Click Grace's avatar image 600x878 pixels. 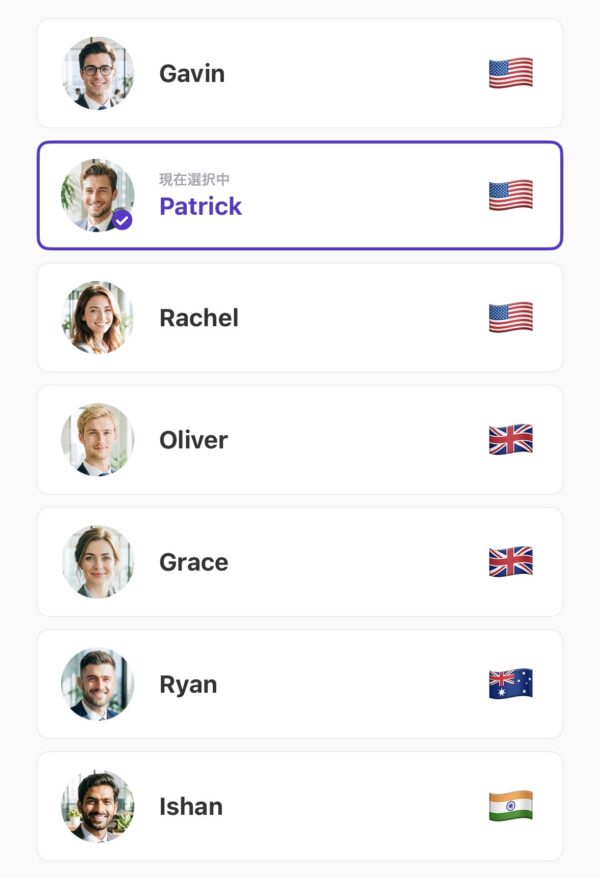click(x=97, y=561)
